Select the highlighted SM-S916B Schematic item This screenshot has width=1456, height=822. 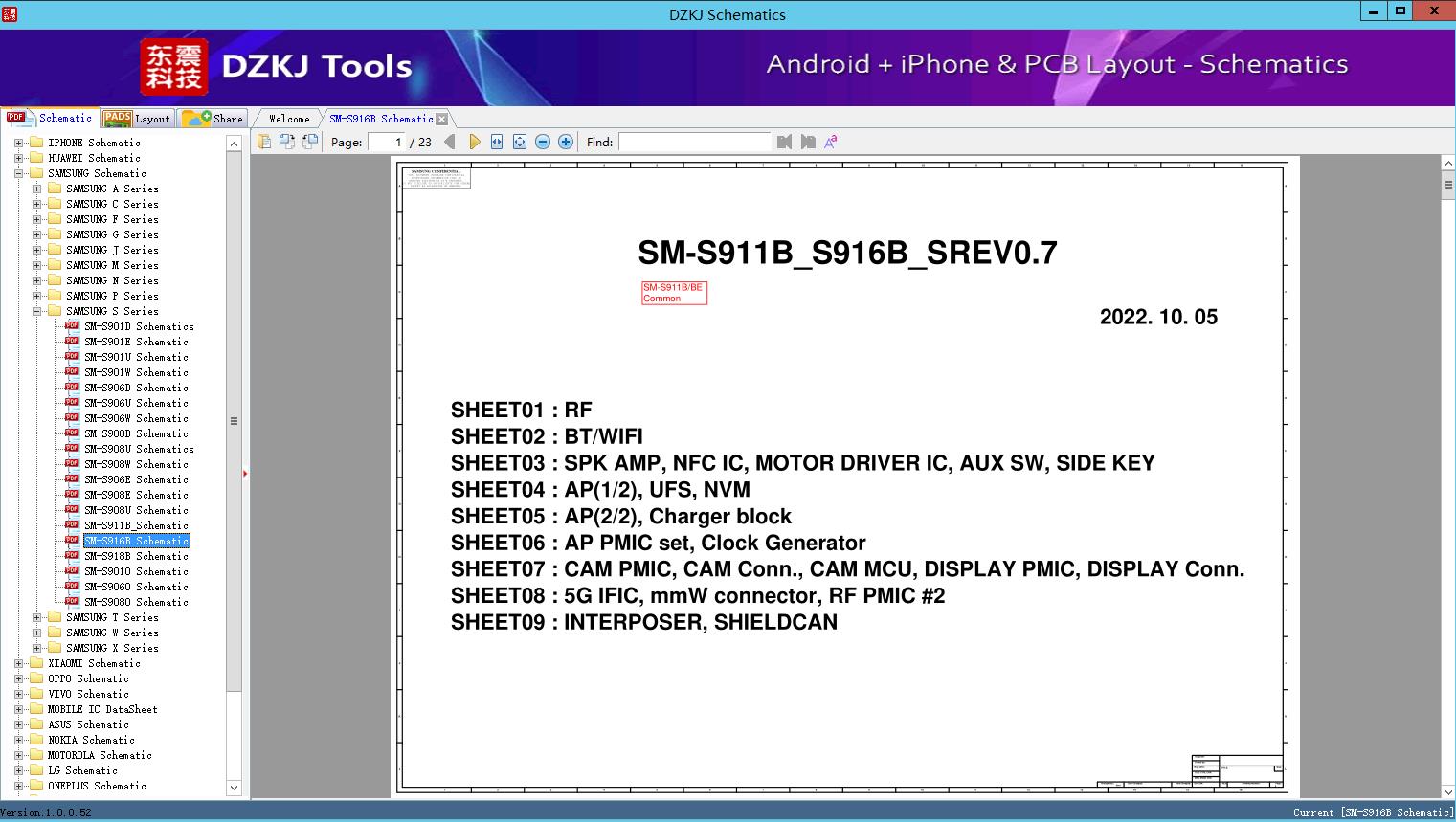click(x=136, y=541)
